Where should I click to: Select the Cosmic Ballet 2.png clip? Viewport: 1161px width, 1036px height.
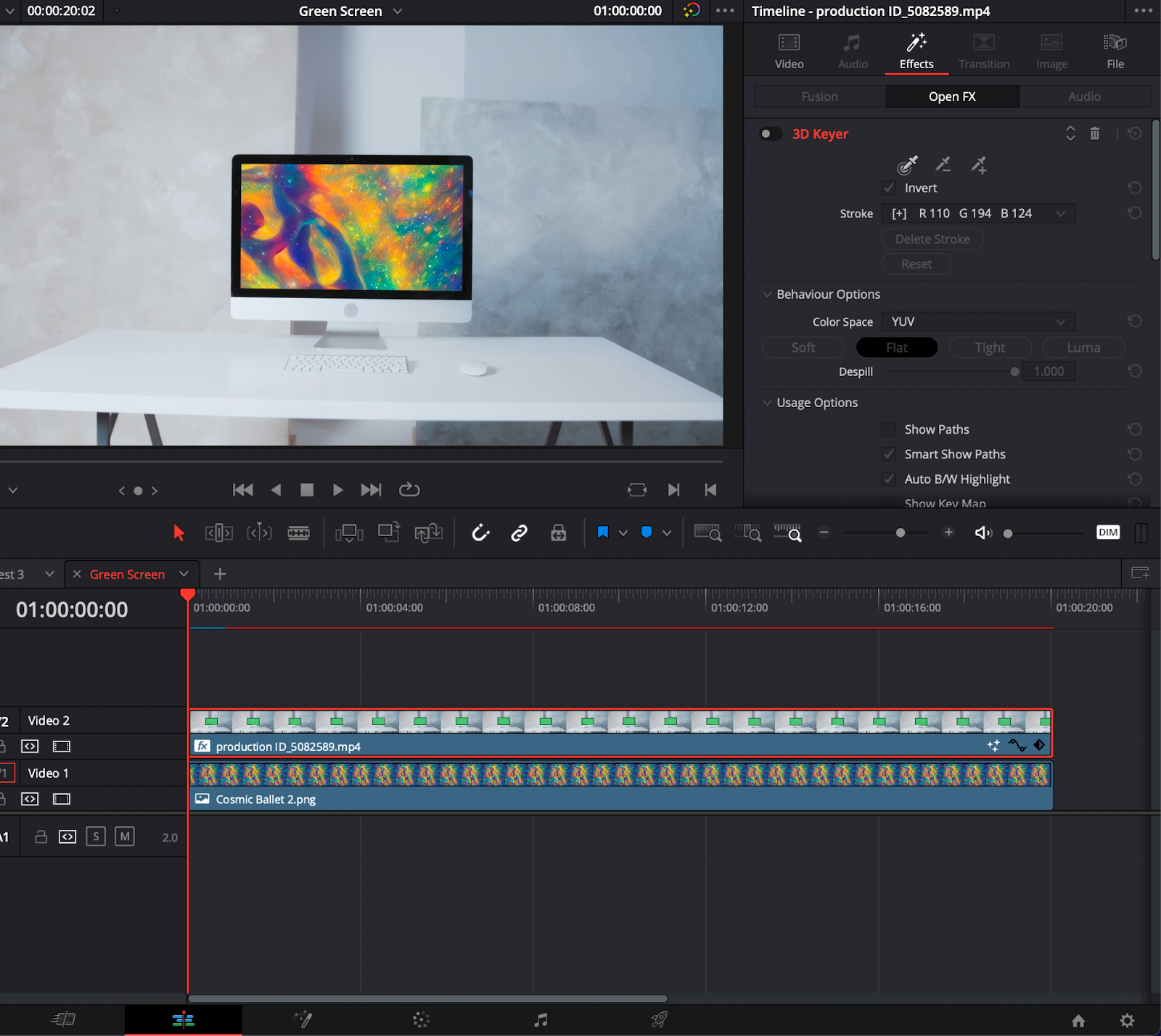[x=617, y=786]
